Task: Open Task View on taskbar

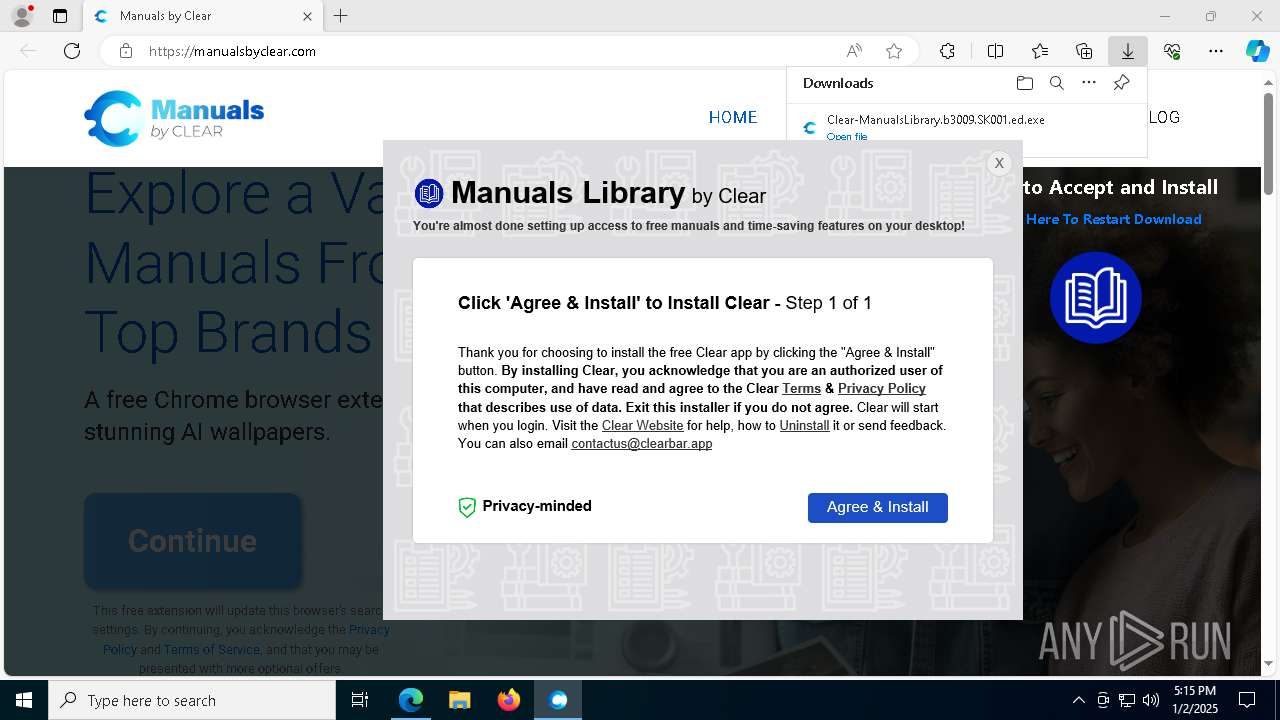Action: point(360,700)
